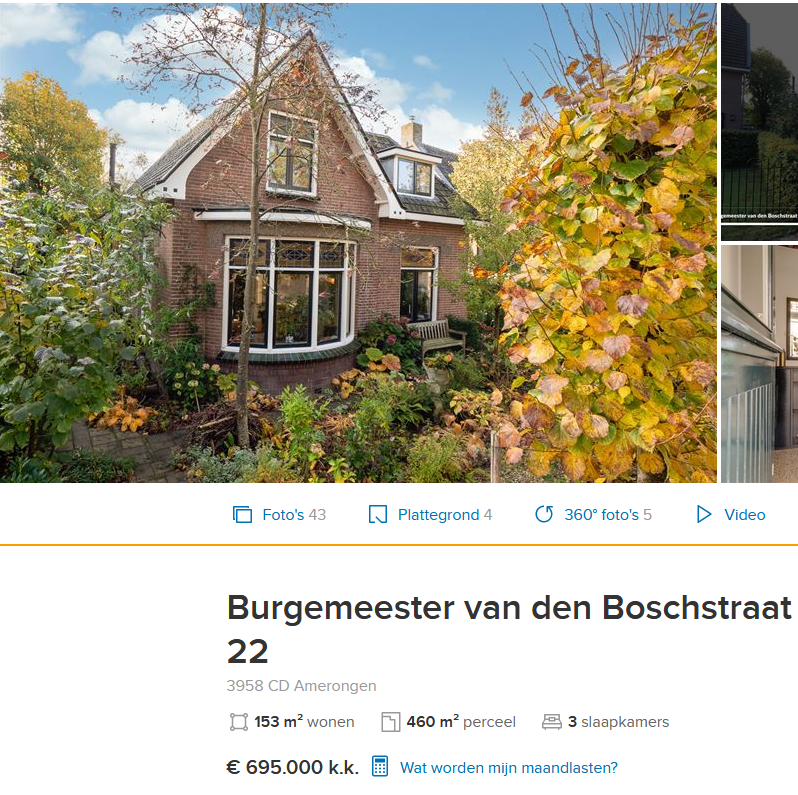Screen dimensions: 798x795
Task: Click the € 695.000 k.k. price
Action: [293, 767]
